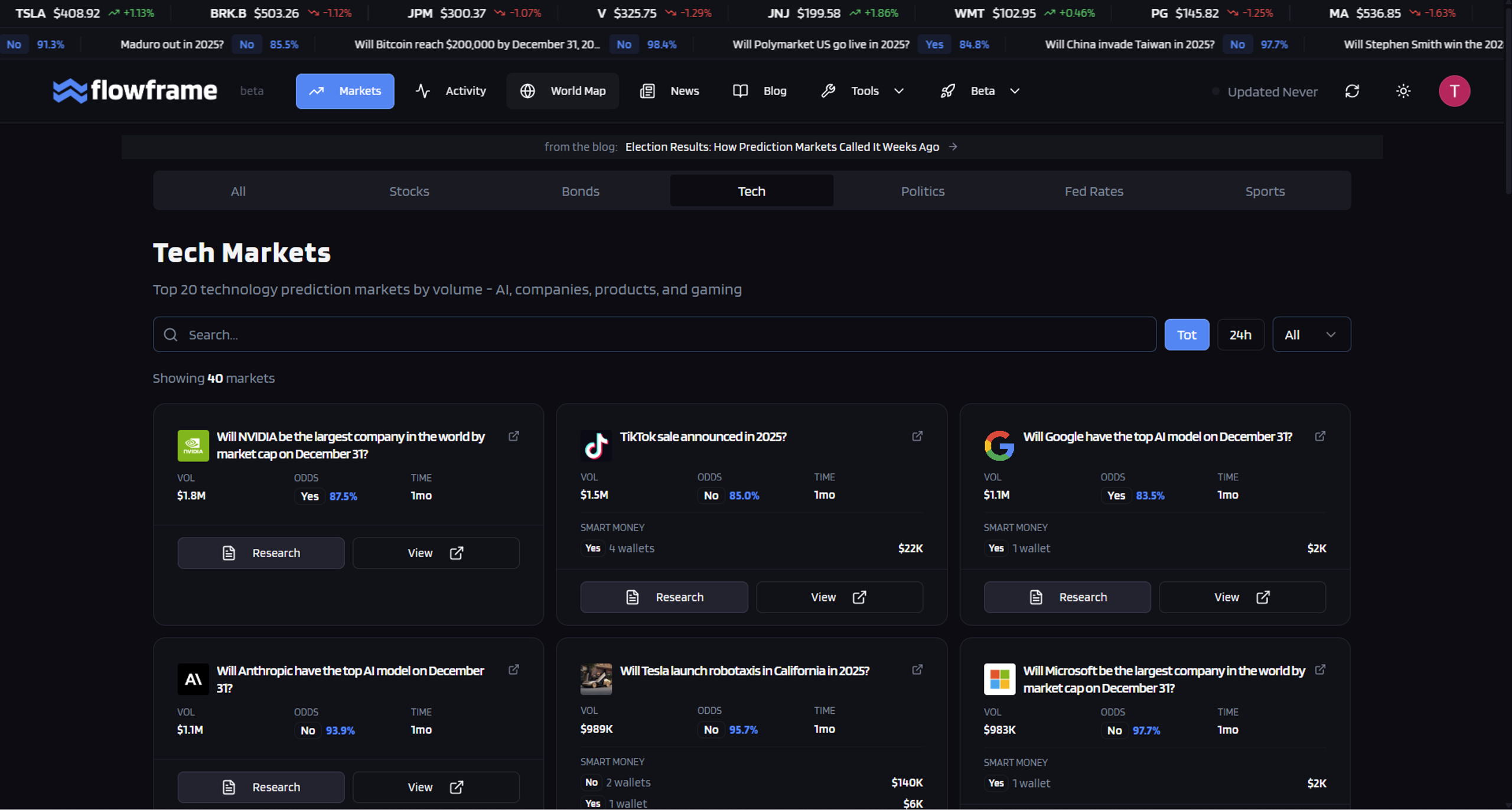The image size is (1512, 810).
Task: Open external link icon on Anthropic card
Action: click(514, 669)
